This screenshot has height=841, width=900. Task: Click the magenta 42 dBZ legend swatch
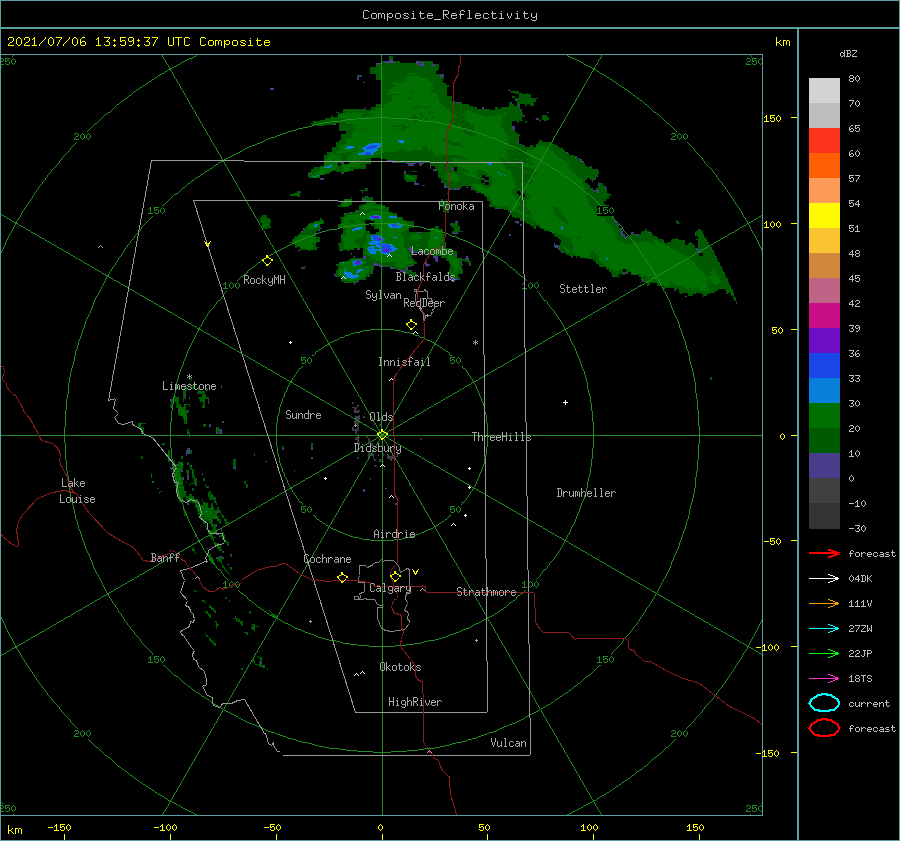pyautogui.click(x=824, y=315)
